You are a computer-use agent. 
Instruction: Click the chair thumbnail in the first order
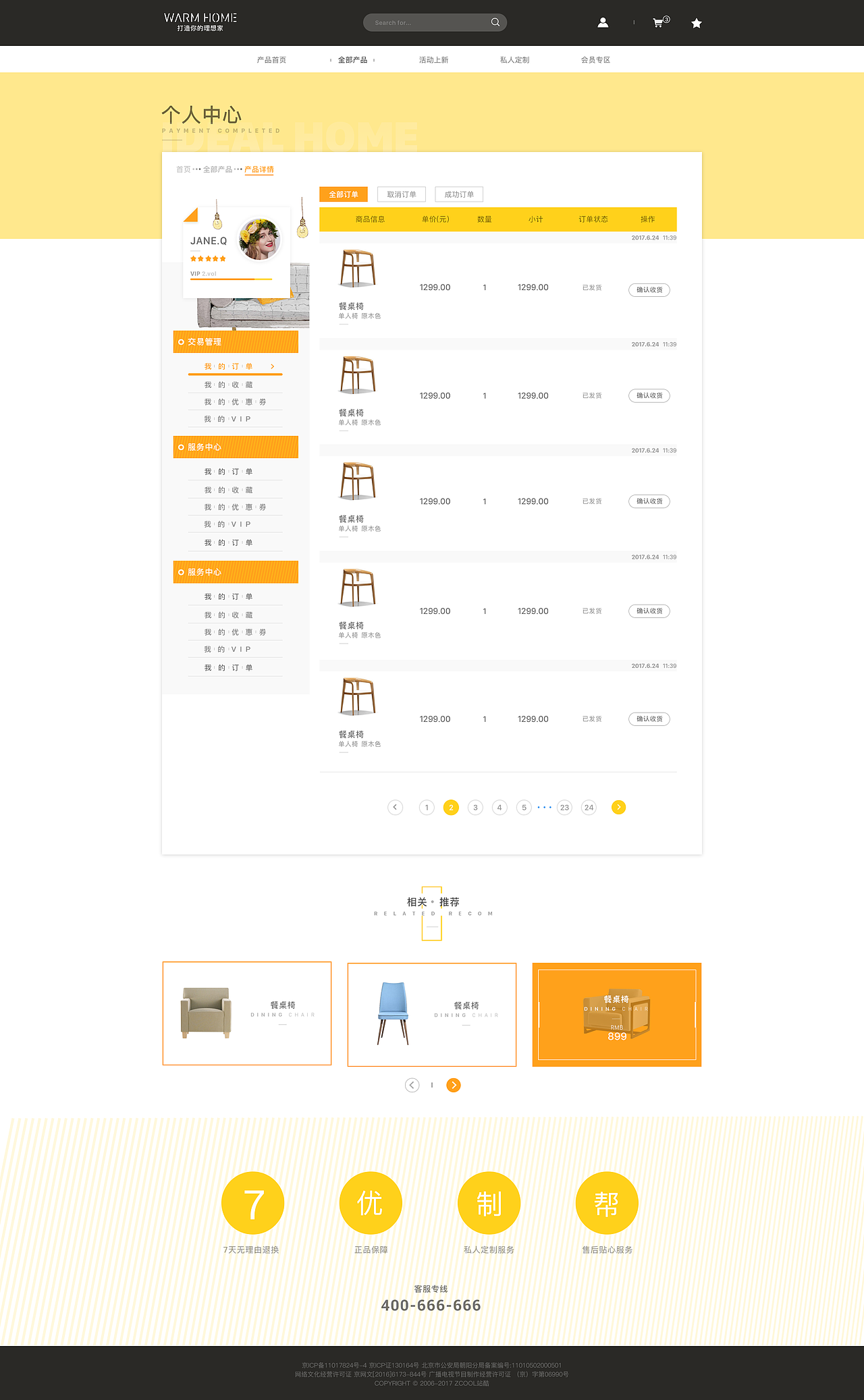[x=358, y=269]
